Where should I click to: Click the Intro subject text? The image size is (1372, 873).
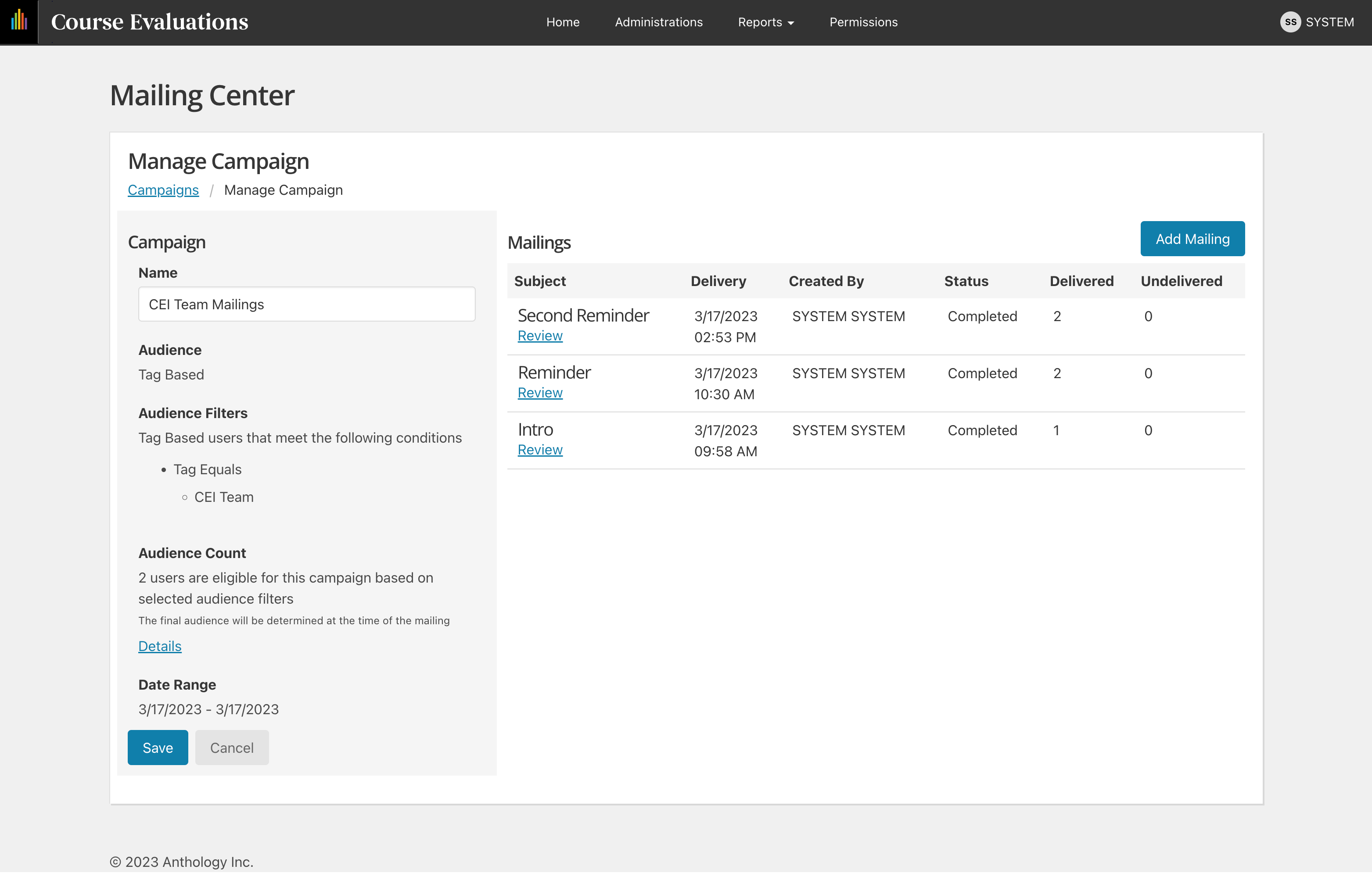(x=535, y=429)
